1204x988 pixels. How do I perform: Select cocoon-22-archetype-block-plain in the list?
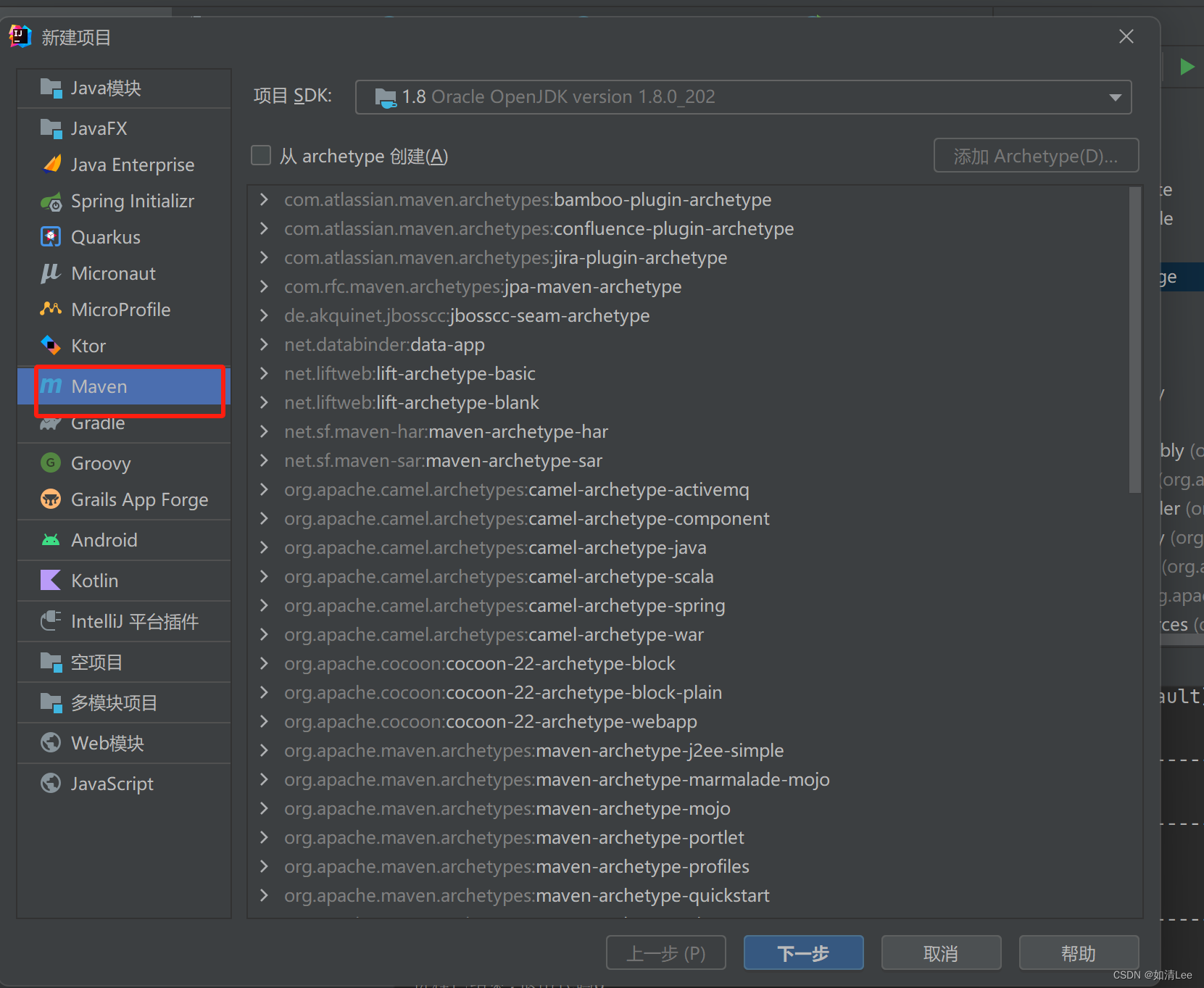(x=503, y=692)
